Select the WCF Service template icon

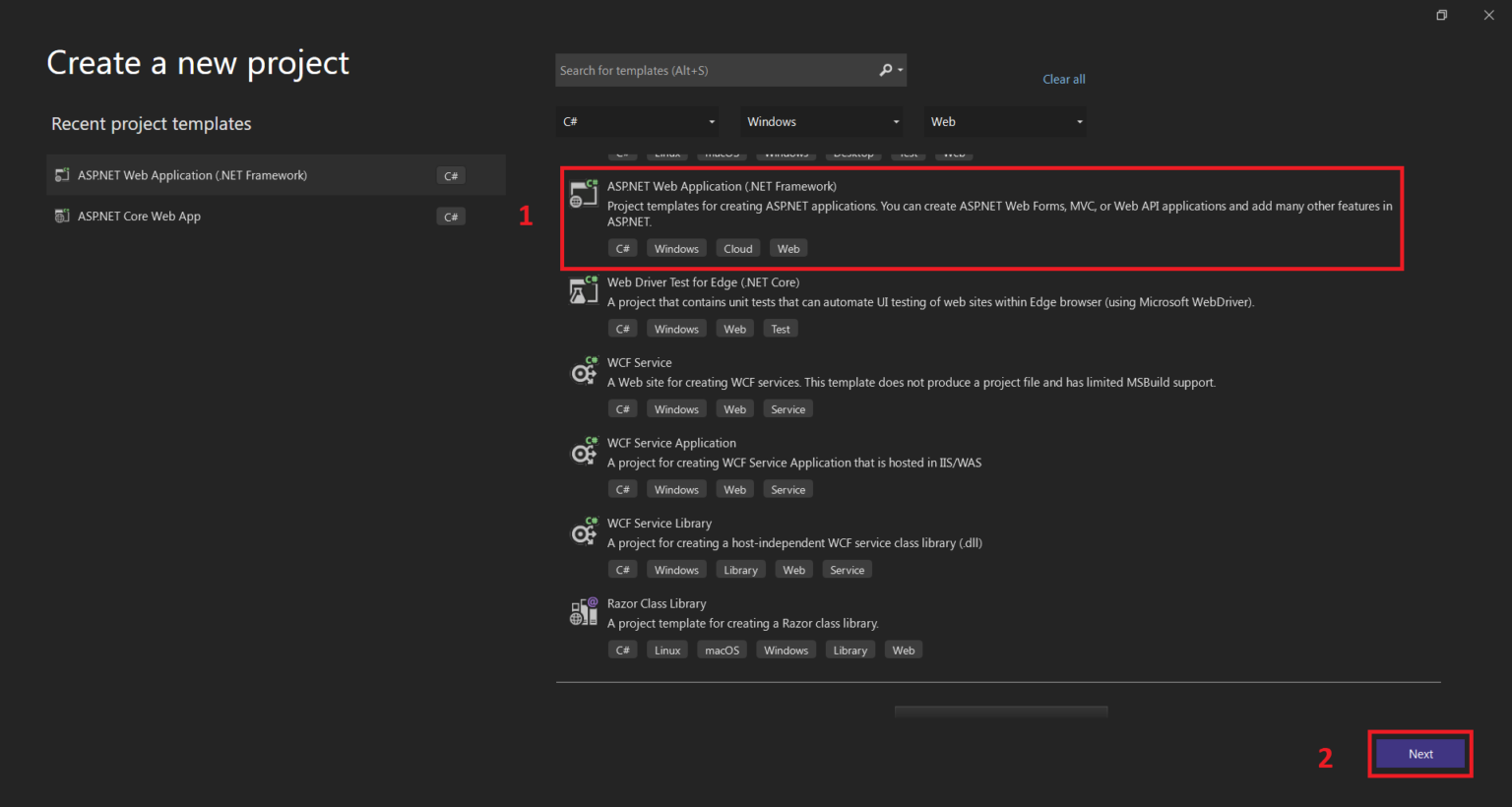click(x=584, y=370)
